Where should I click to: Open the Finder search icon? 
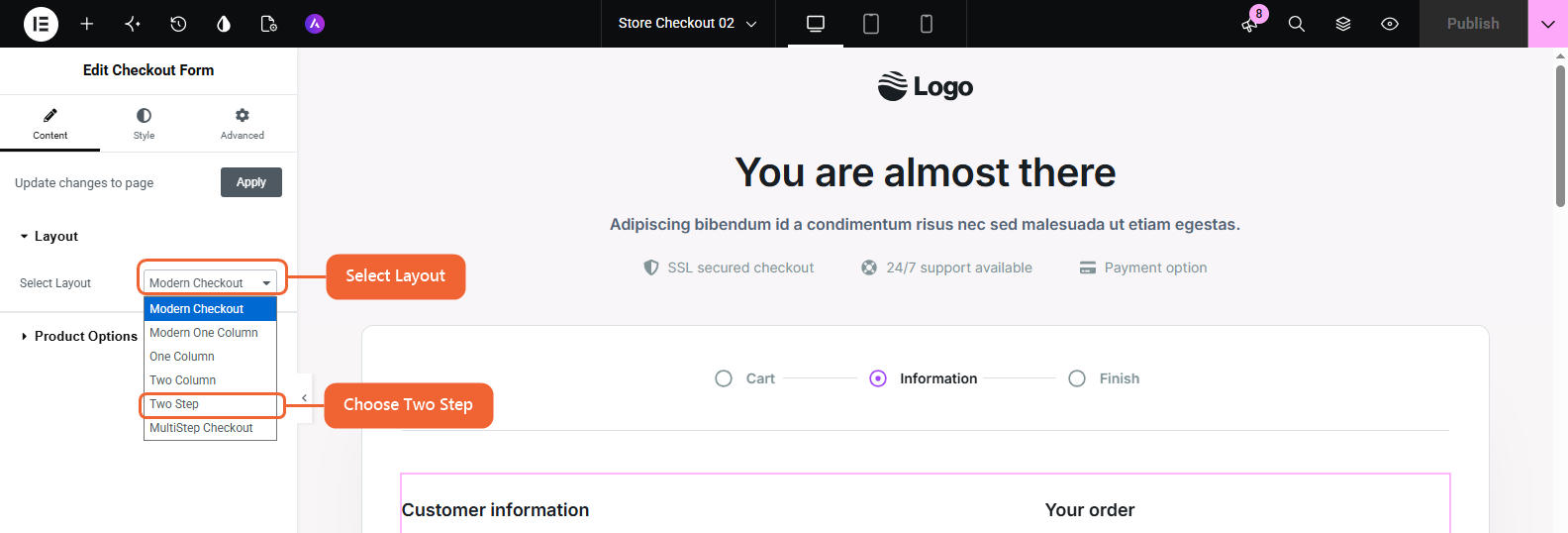(1297, 24)
